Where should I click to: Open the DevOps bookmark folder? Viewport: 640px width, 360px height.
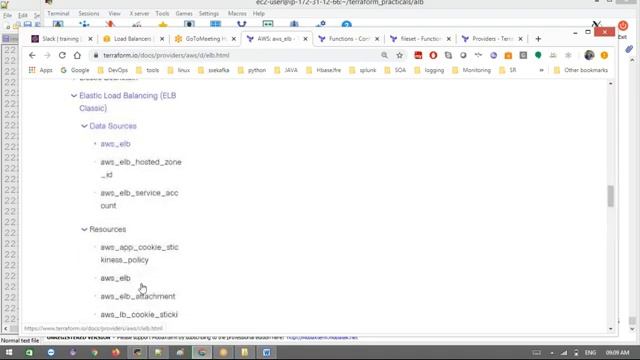[x=113, y=70]
